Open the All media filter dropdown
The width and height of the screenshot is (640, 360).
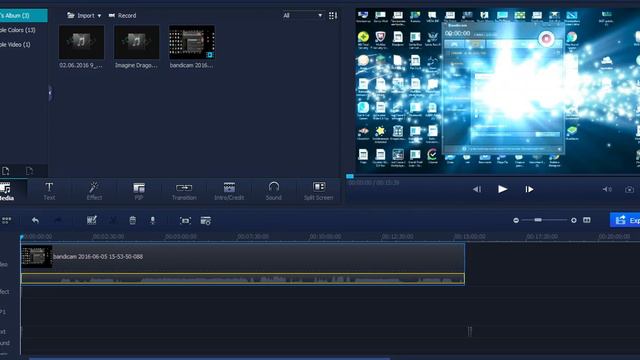[x=302, y=16]
